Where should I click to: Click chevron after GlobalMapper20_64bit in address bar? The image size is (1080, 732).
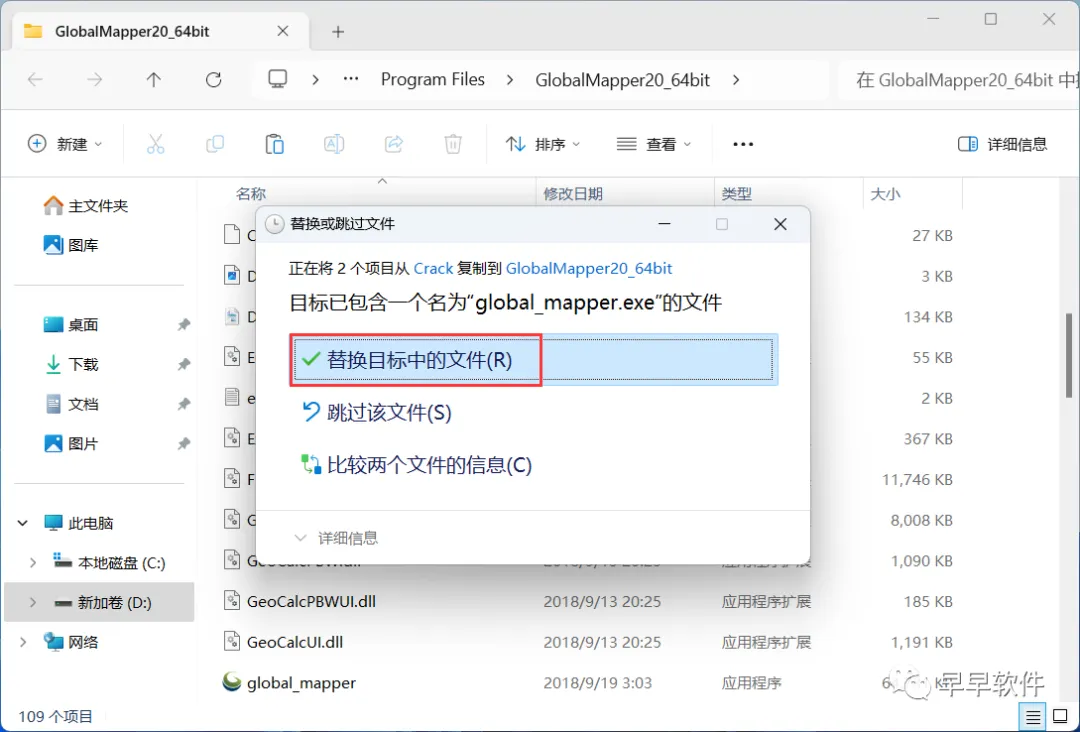point(736,80)
